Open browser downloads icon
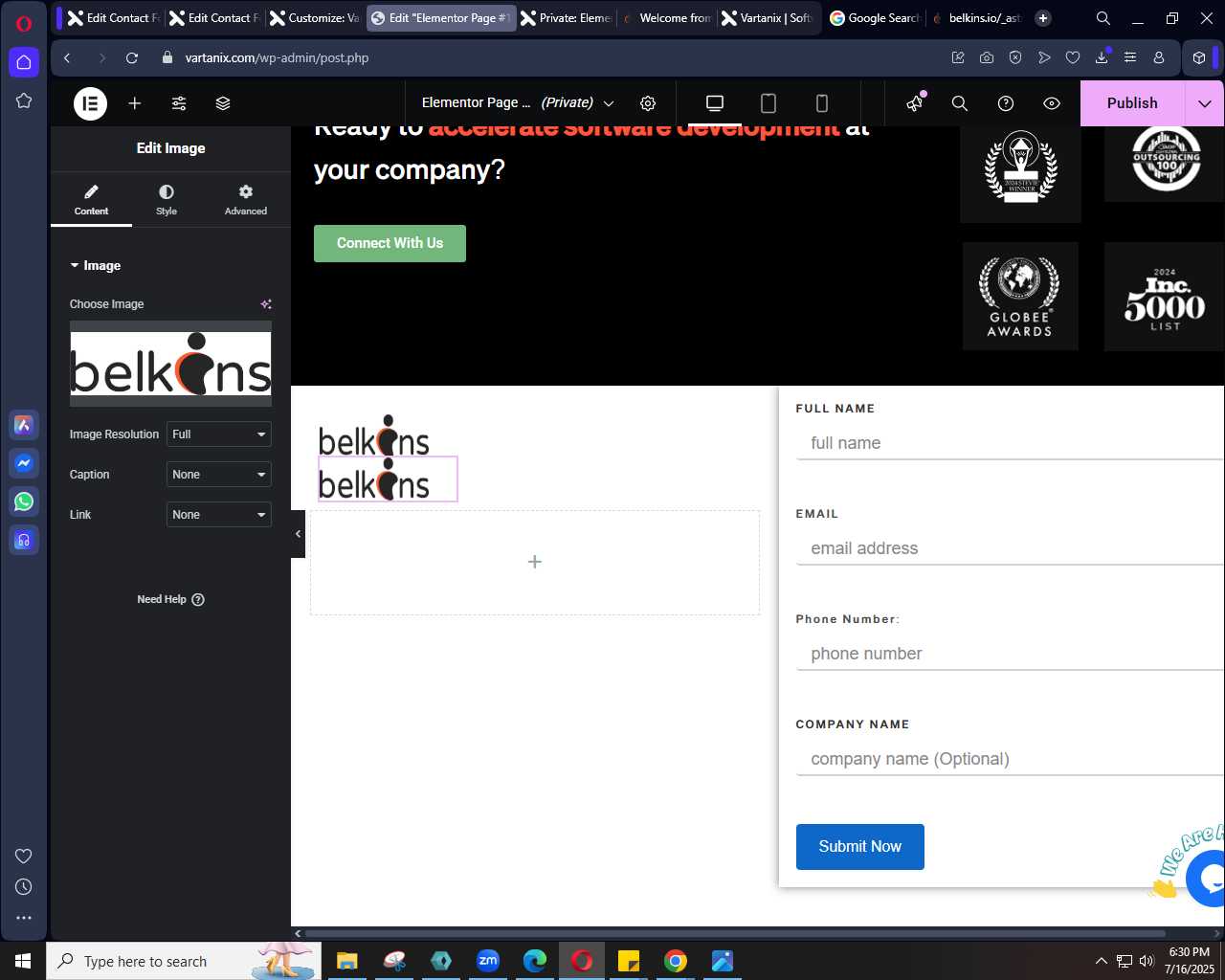Viewport: 1225px width, 980px height. [1102, 58]
